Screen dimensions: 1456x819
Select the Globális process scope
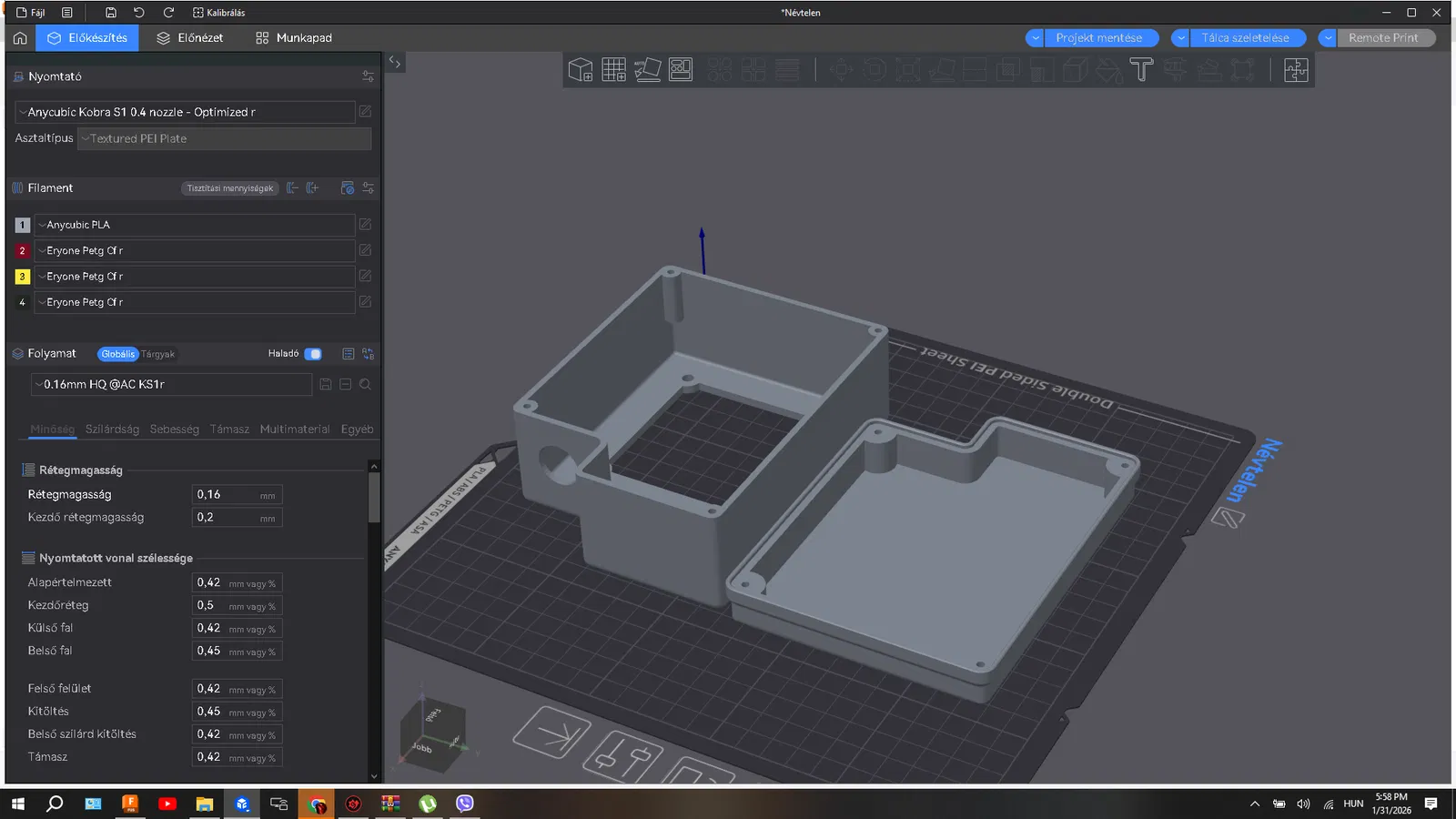click(117, 354)
